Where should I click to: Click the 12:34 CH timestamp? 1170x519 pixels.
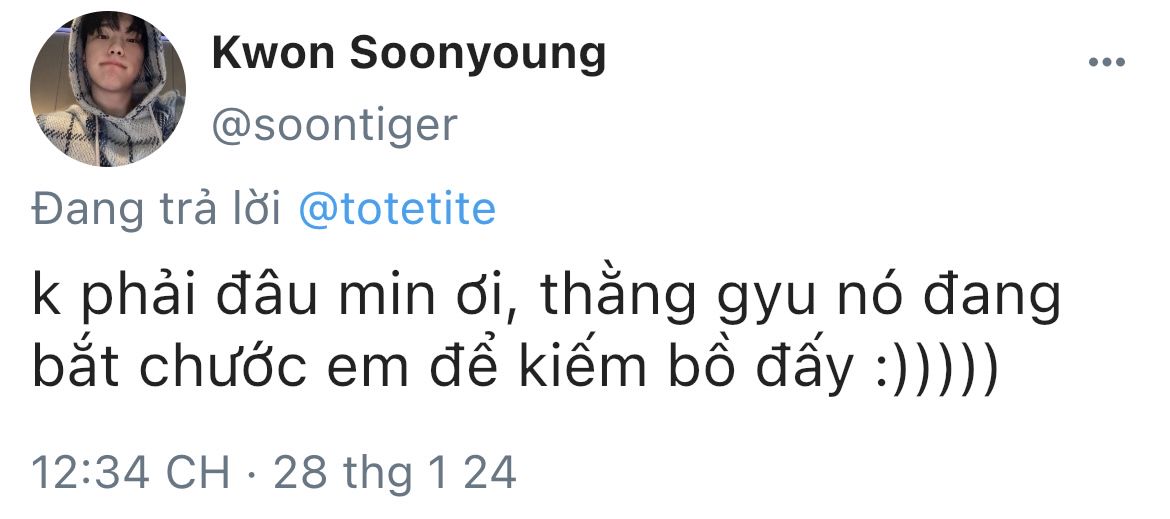(x=131, y=471)
